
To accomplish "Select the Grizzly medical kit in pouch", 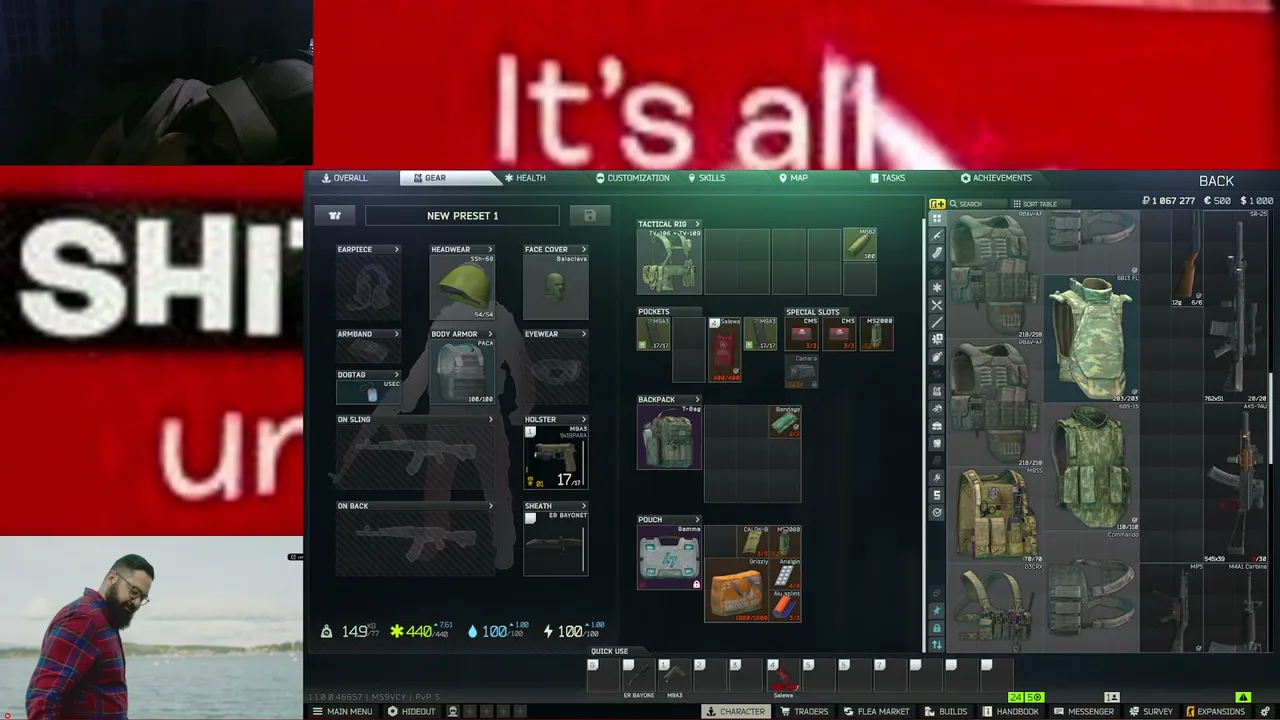I will (x=737, y=590).
